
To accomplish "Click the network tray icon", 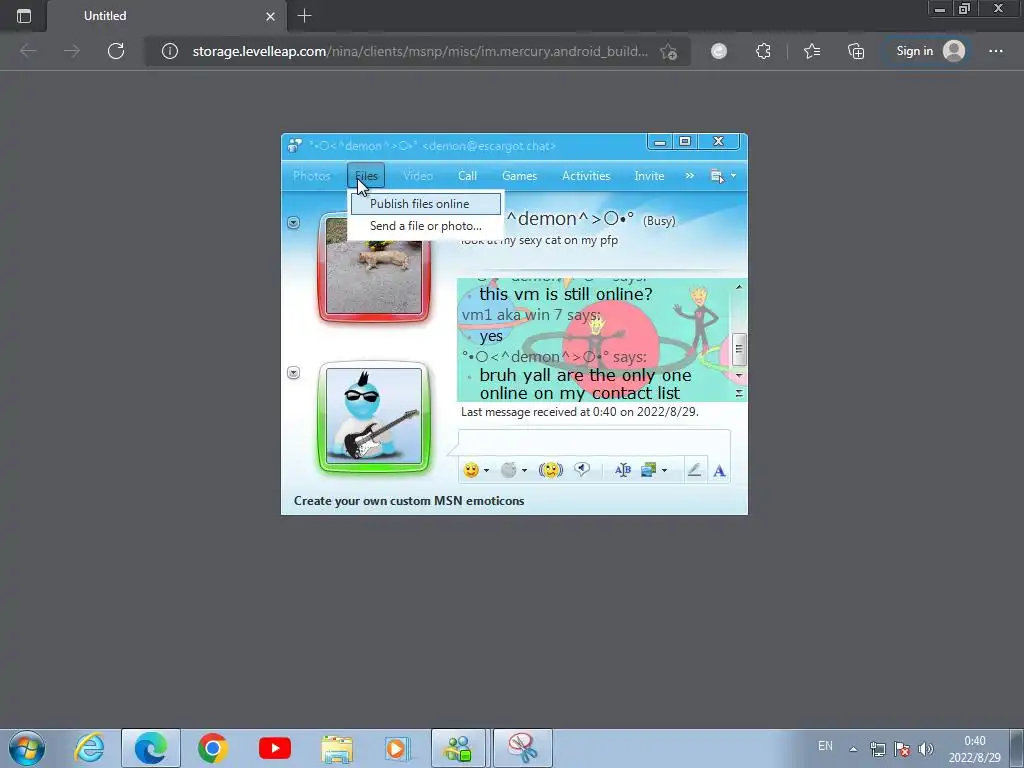I will click(x=878, y=749).
